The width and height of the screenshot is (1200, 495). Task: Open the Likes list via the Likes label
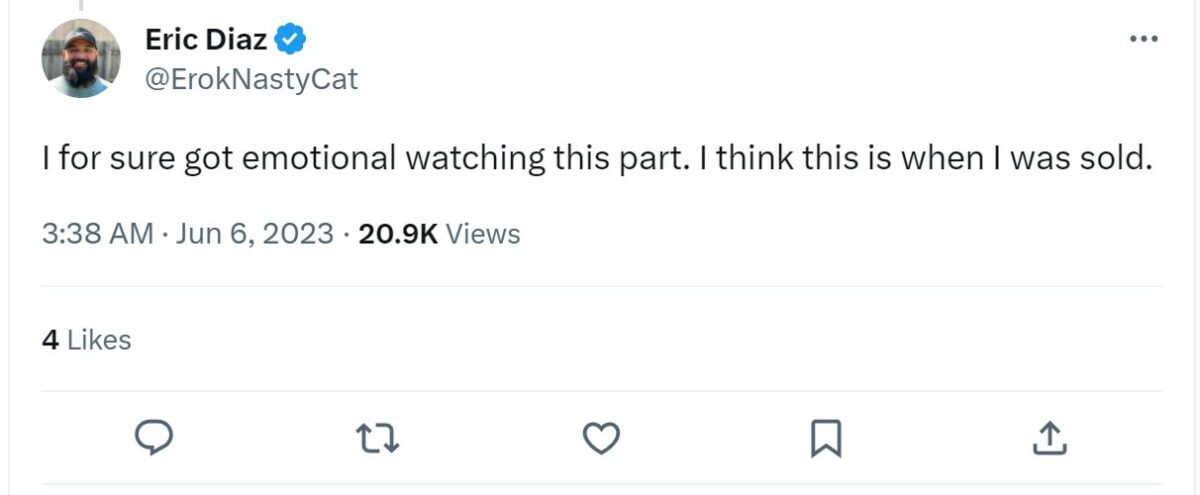coord(99,340)
